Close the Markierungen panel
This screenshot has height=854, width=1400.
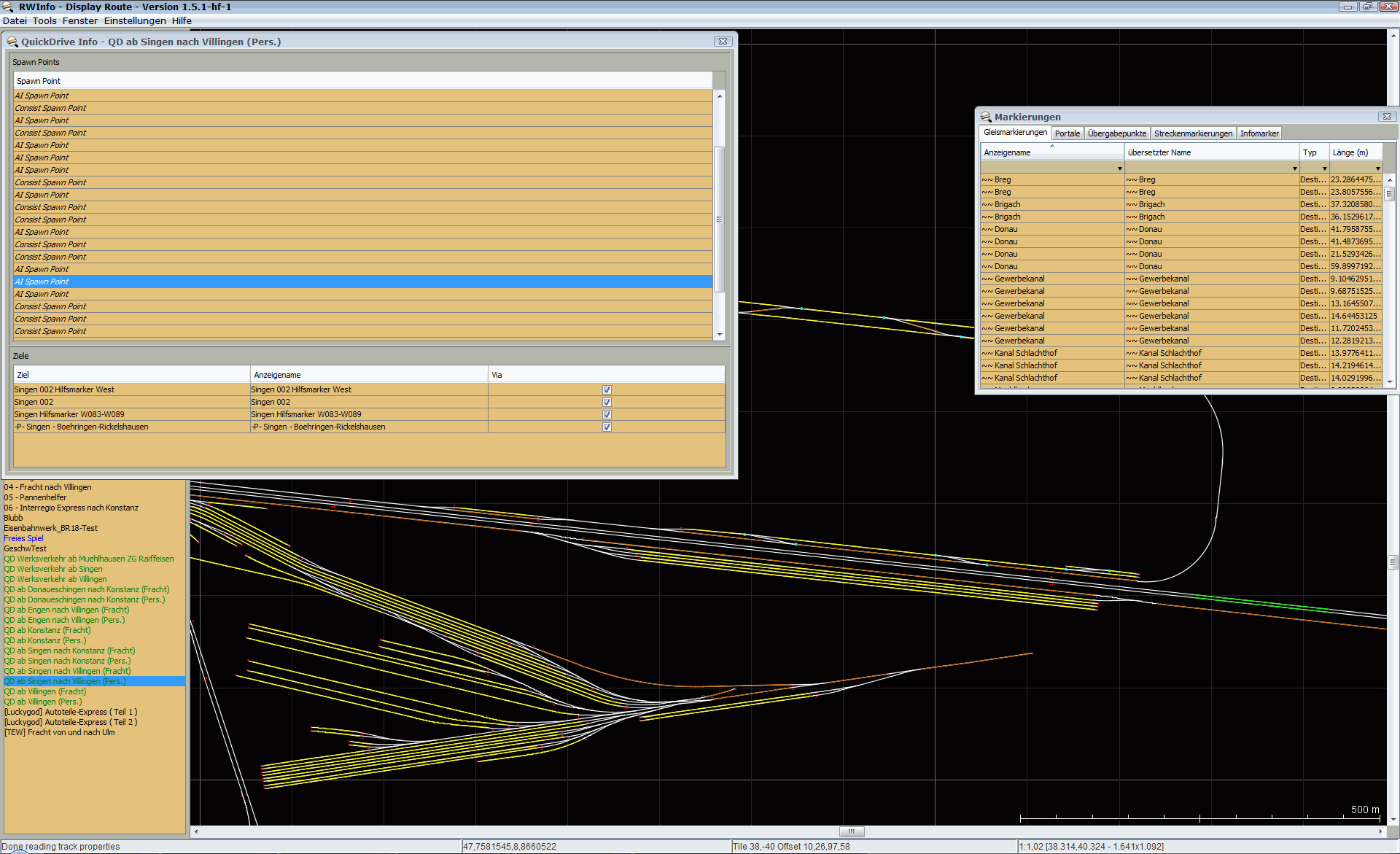pyautogui.click(x=1387, y=117)
